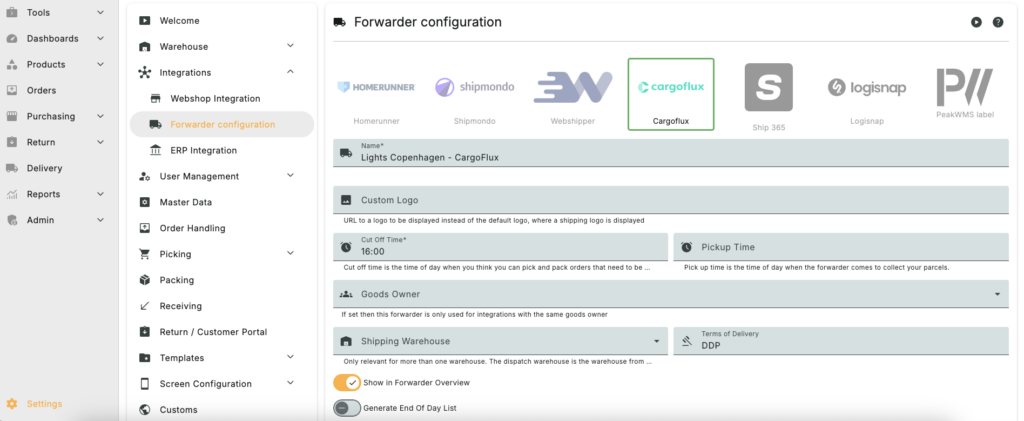The height and width of the screenshot is (421, 1024).
Task: Choose the Logisnap forwarder logo
Action: [x=867, y=87]
